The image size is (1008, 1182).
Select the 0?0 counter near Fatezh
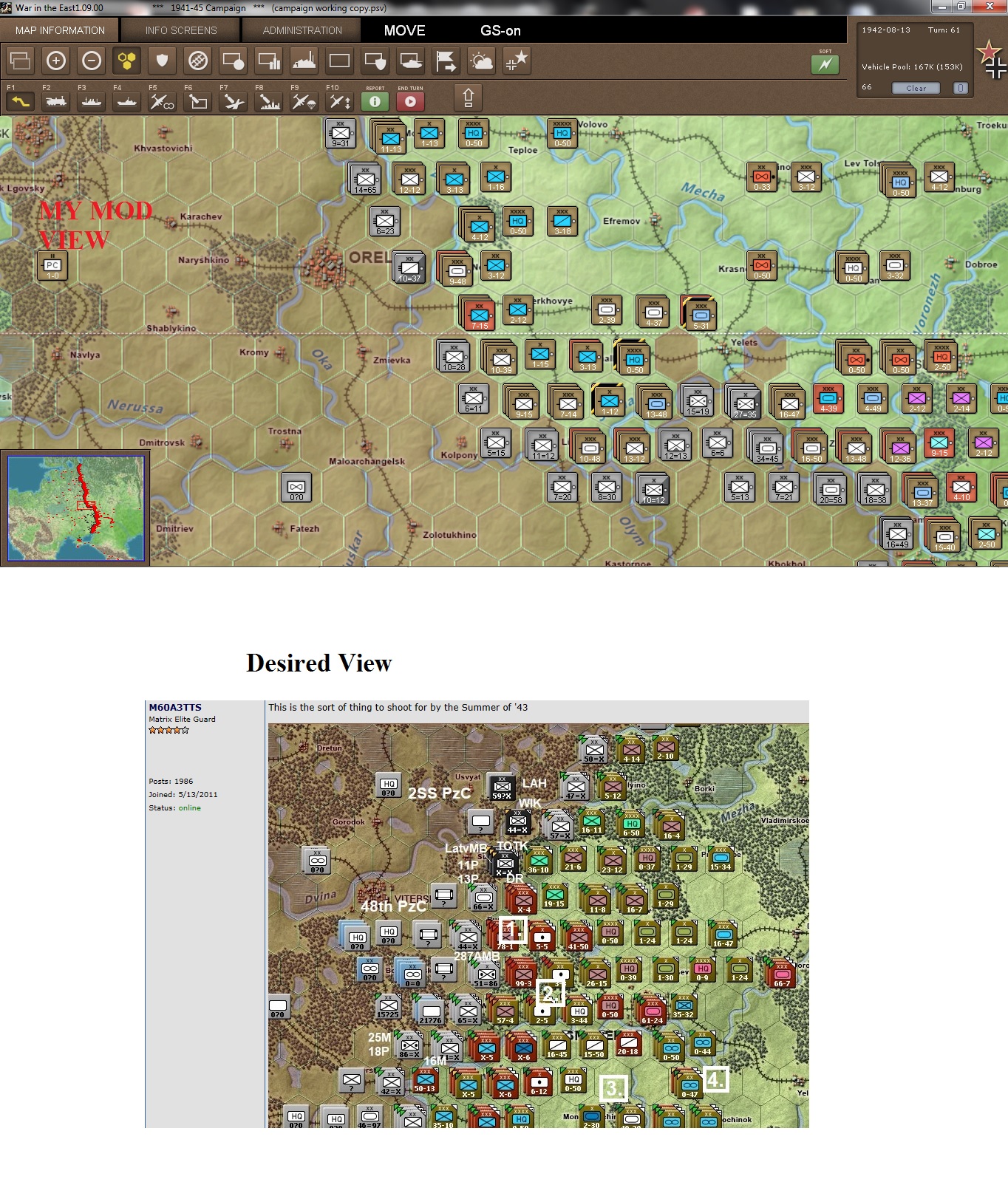point(296,488)
